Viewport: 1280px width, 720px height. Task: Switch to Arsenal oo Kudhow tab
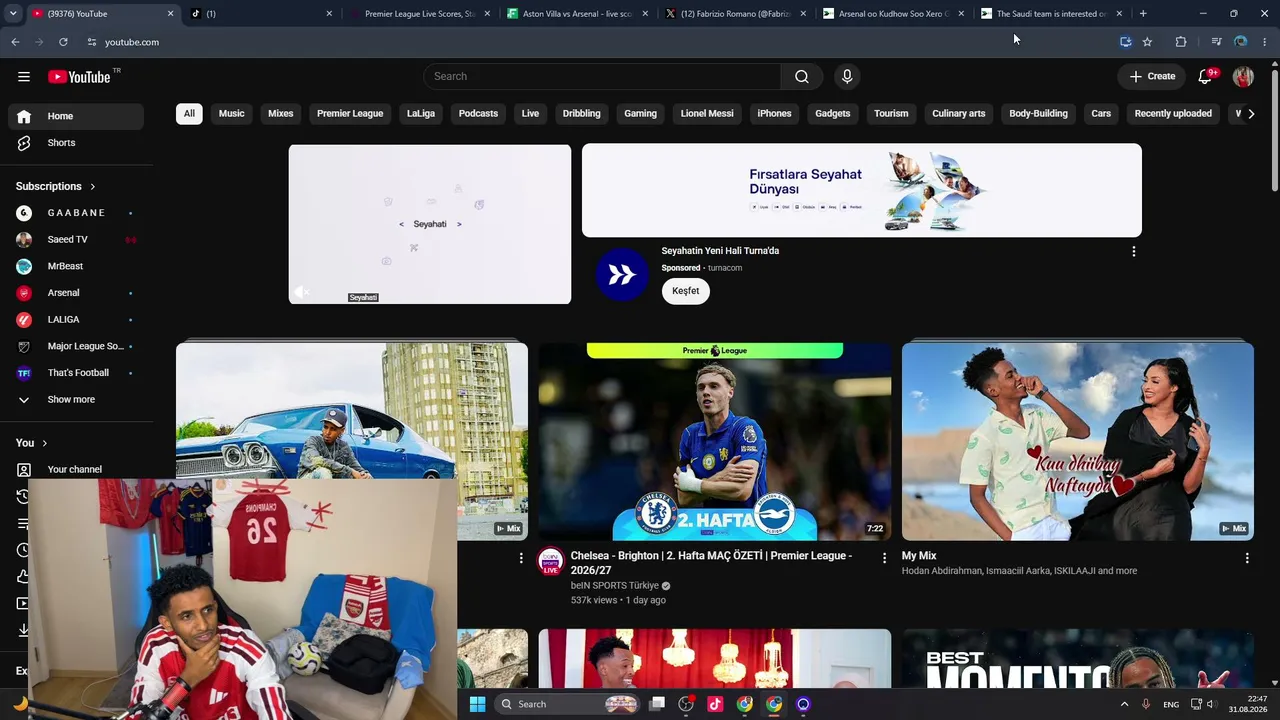coord(893,14)
